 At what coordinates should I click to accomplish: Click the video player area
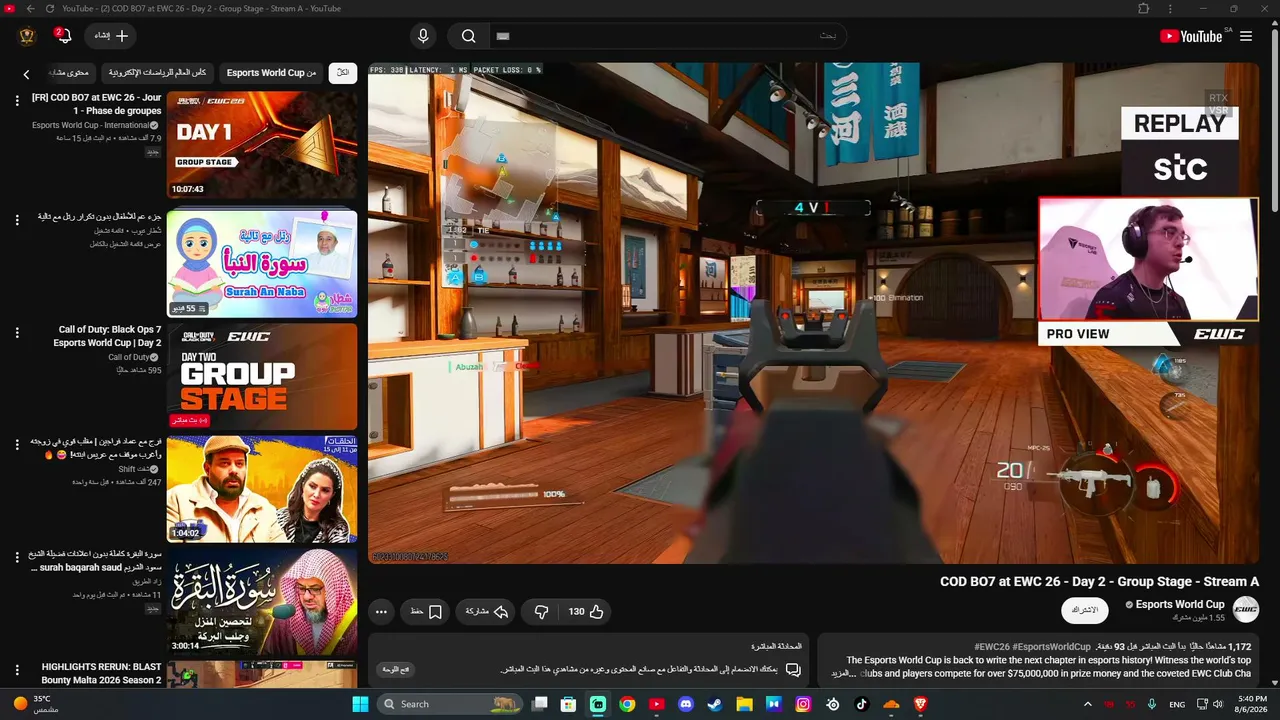[813, 313]
